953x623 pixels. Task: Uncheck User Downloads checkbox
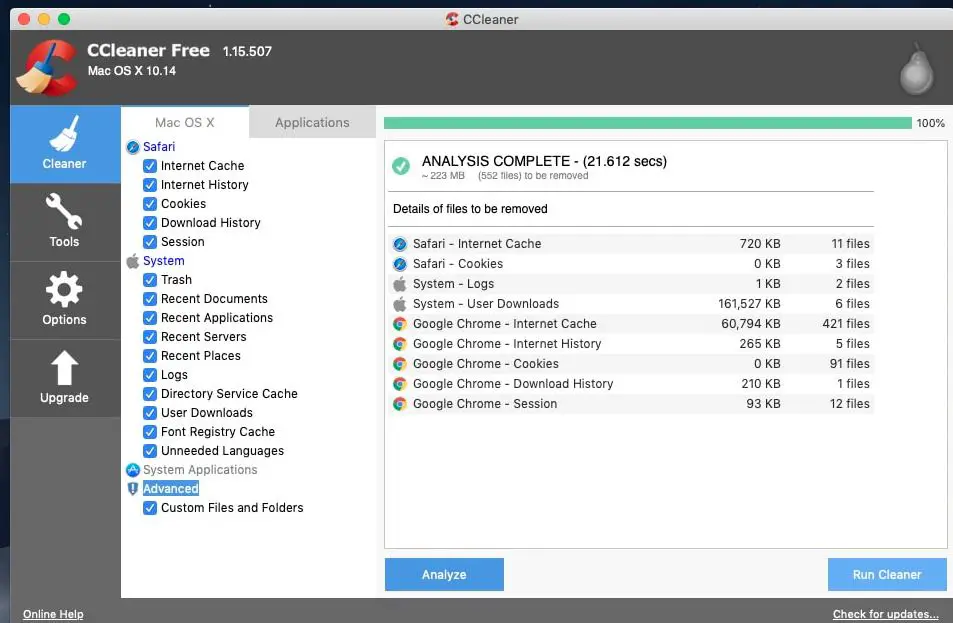coord(150,413)
